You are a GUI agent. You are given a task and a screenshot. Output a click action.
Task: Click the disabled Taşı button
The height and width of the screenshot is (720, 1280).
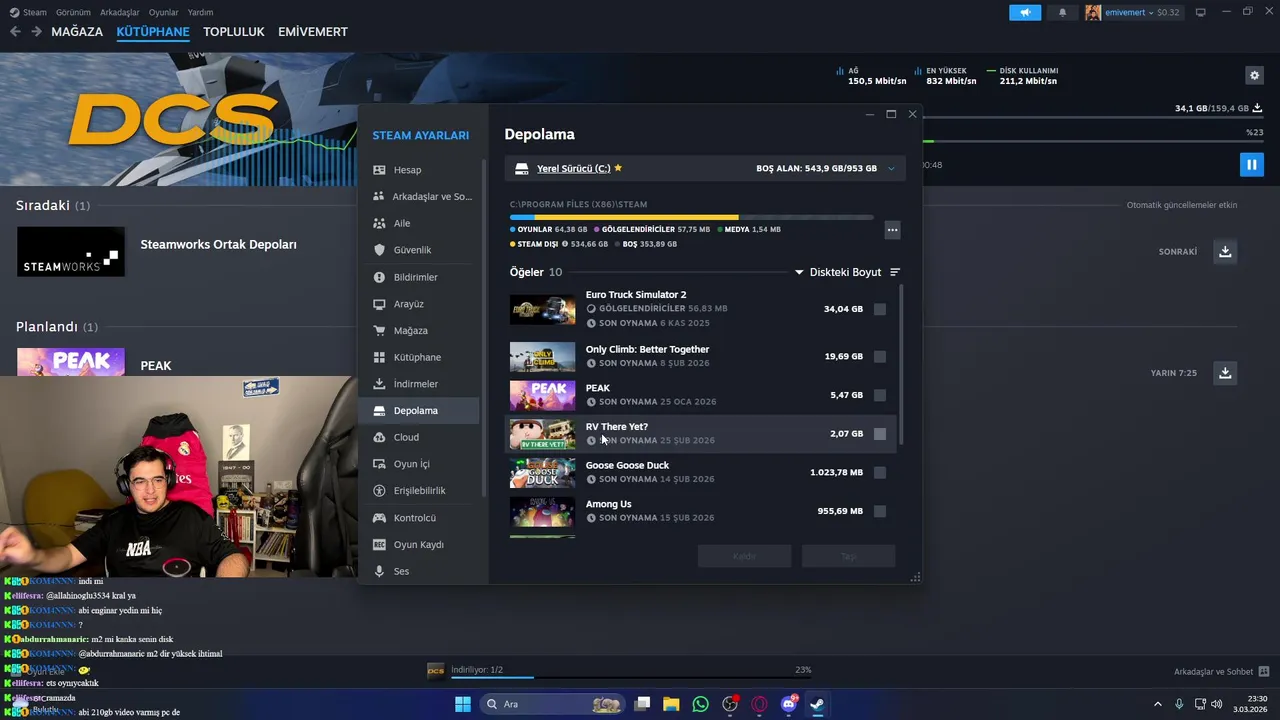pos(848,556)
